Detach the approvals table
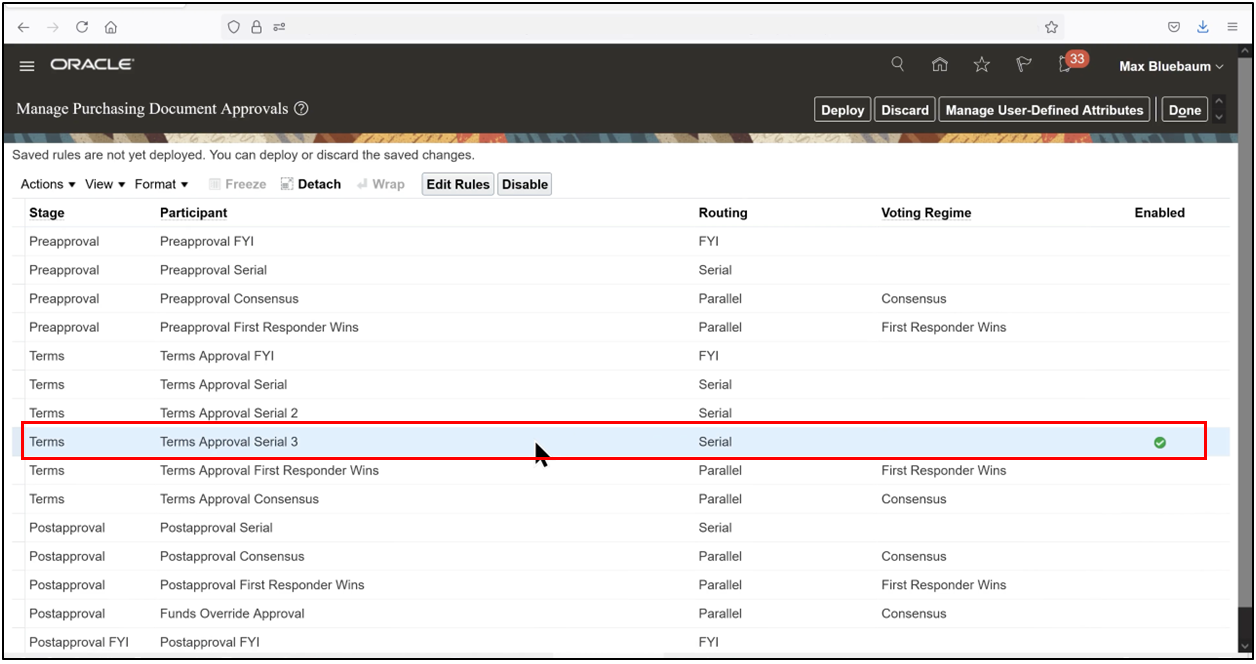 pos(311,183)
